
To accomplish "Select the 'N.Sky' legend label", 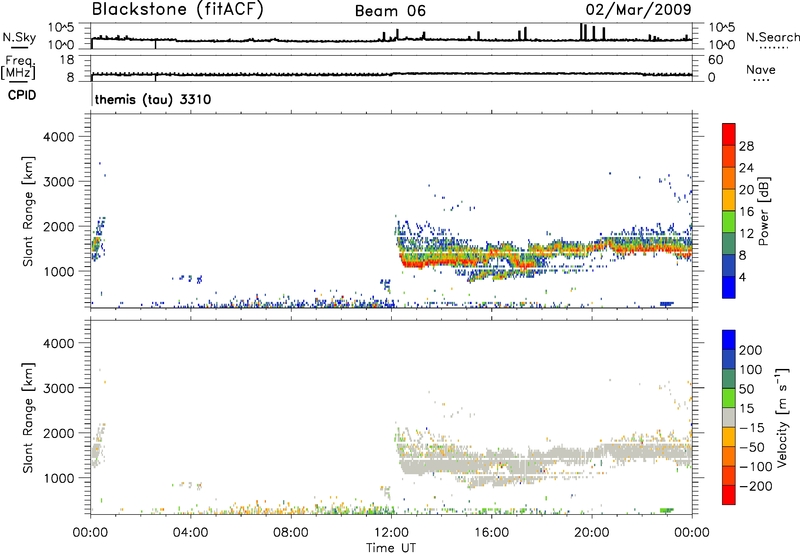I will (x=19, y=37).
